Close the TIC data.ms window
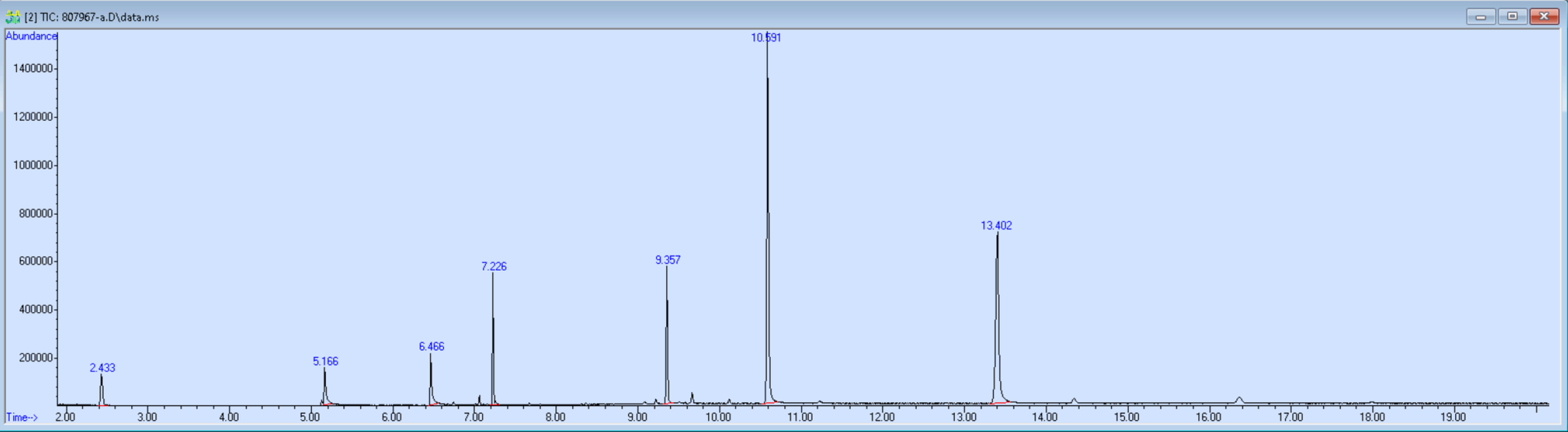 [x=1544, y=16]
